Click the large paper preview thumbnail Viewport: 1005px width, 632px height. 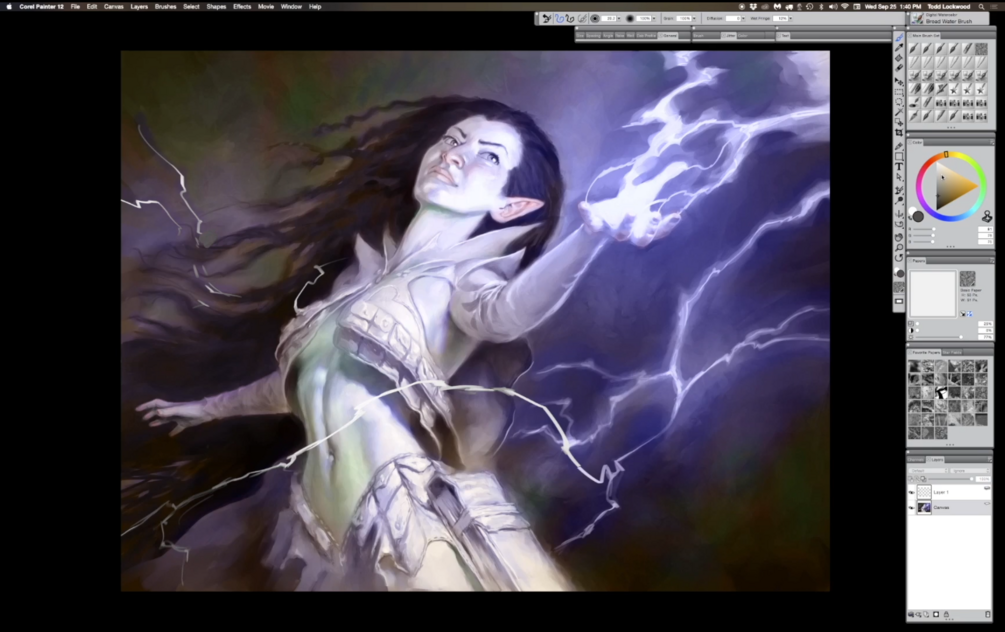(x=933, y=294)
